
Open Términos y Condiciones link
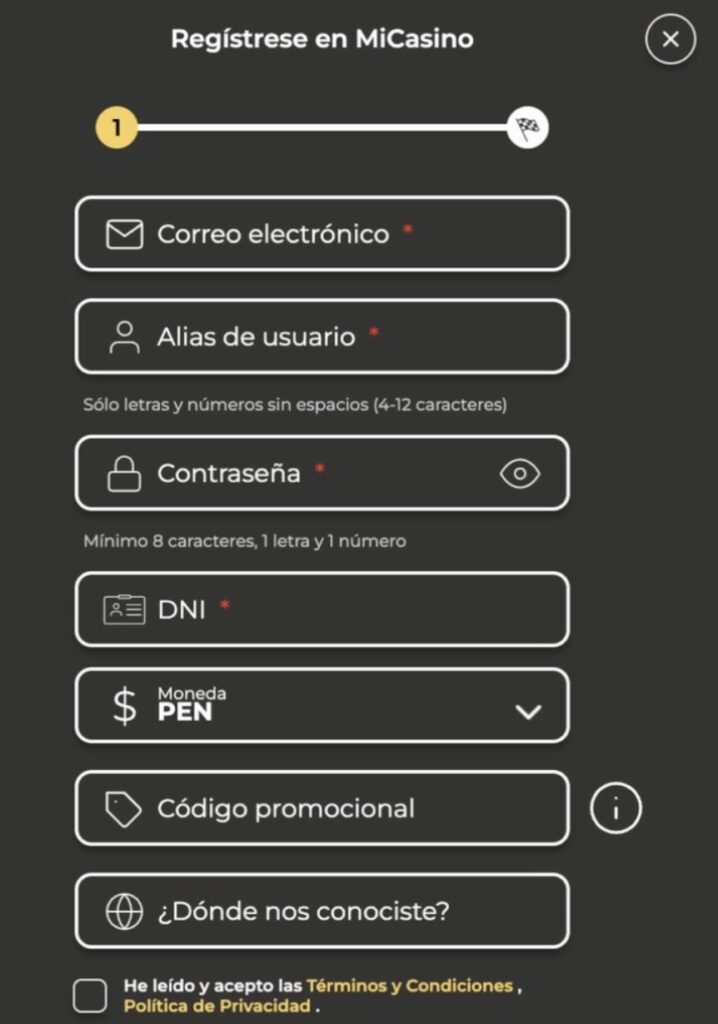pyautogui.click(x=409, y=986)
